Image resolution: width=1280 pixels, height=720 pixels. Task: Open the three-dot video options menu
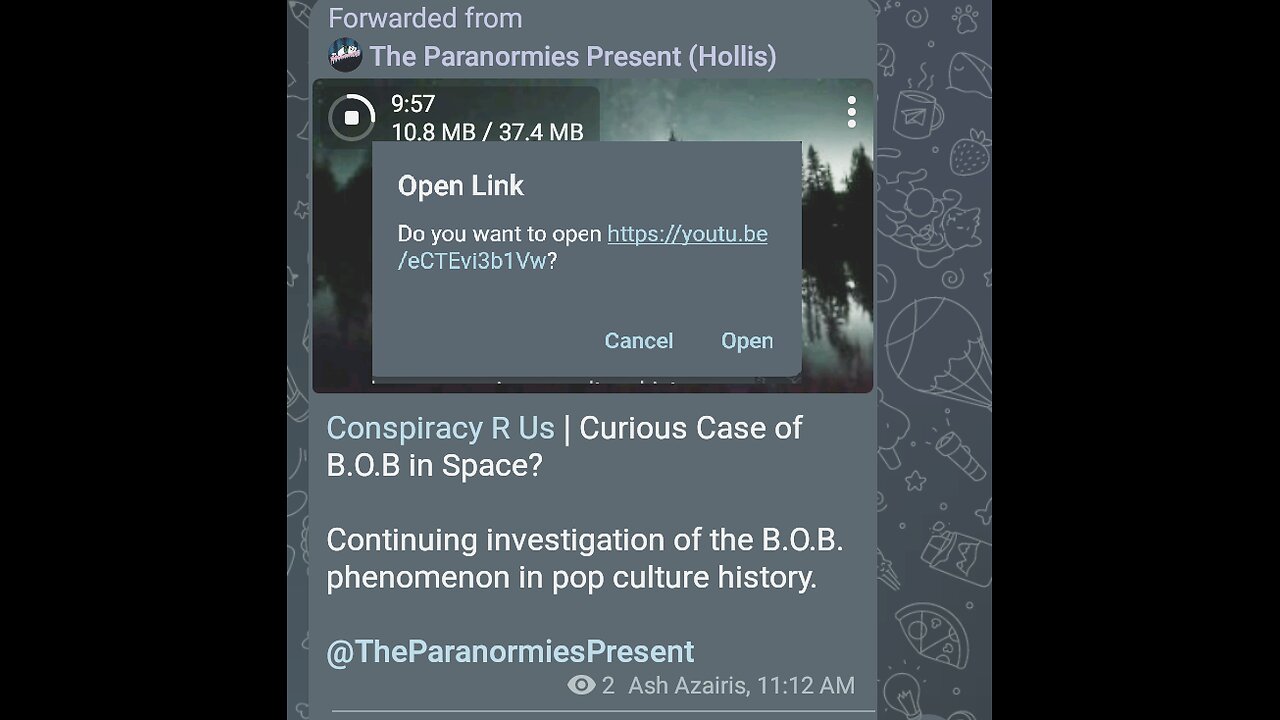pos(851,112)
